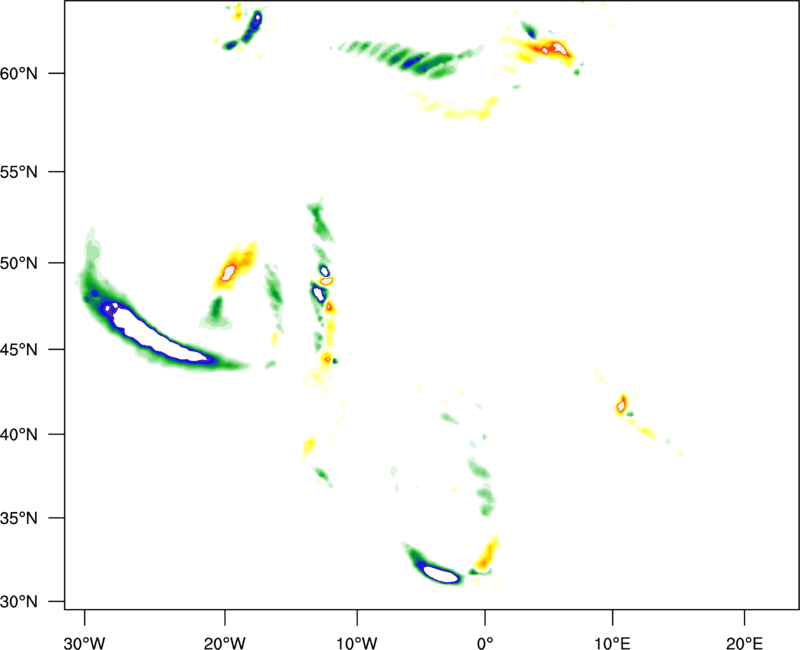The image size is (800, 650).
Task: Click the 10°E longitude label
Action: (612, 643)
